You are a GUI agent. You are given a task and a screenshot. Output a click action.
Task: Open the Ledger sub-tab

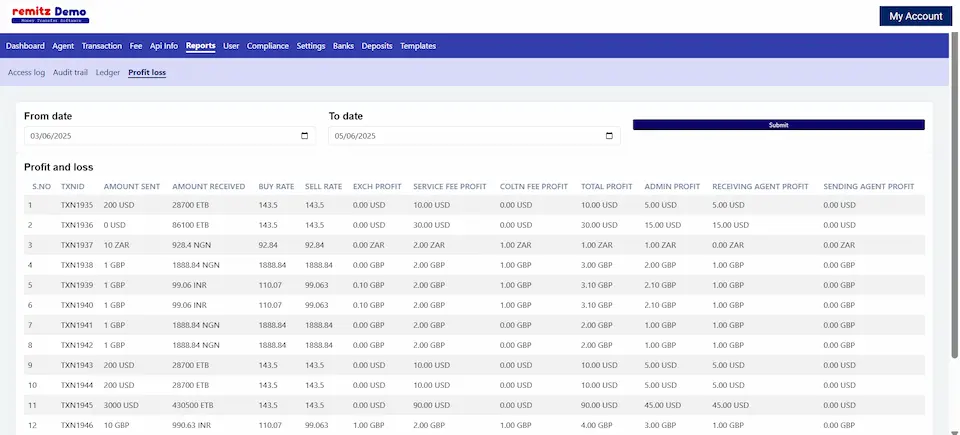tap(108, 73)
